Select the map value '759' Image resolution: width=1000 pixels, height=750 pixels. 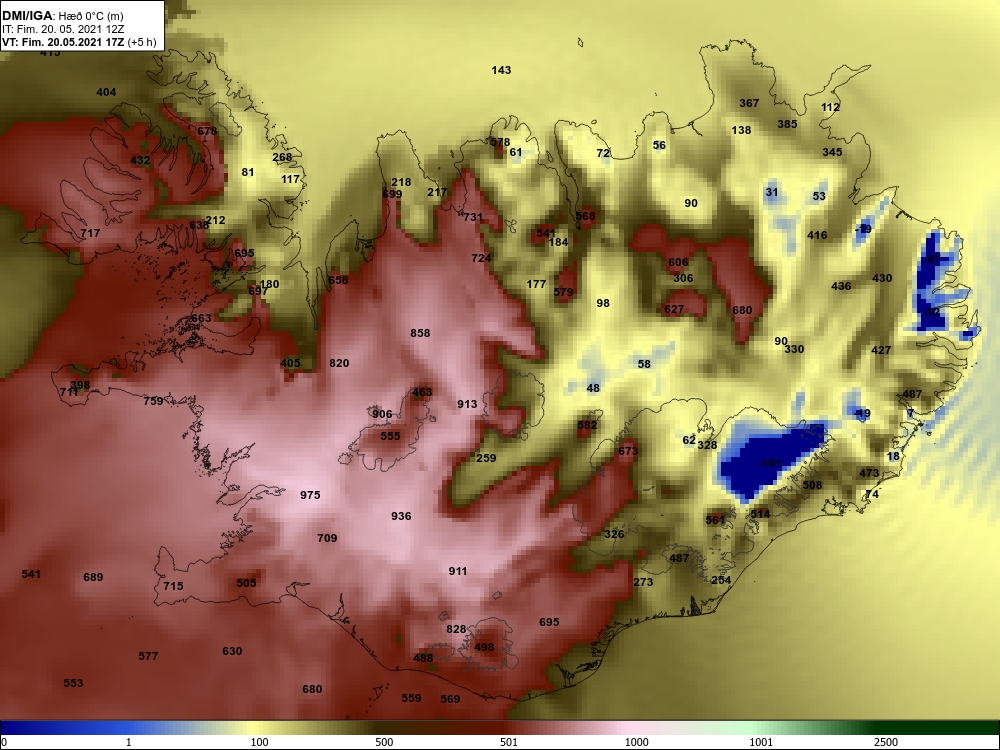pyautogui.click(x=153, y=401)
